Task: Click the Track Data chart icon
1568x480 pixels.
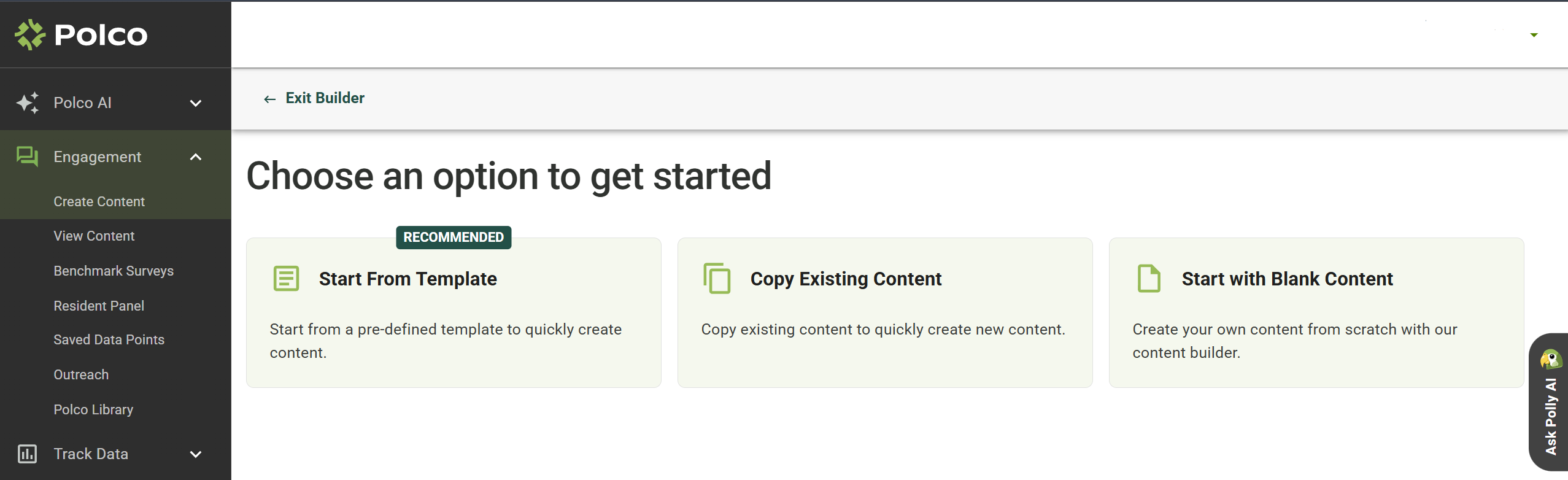Action: [27, 454]
